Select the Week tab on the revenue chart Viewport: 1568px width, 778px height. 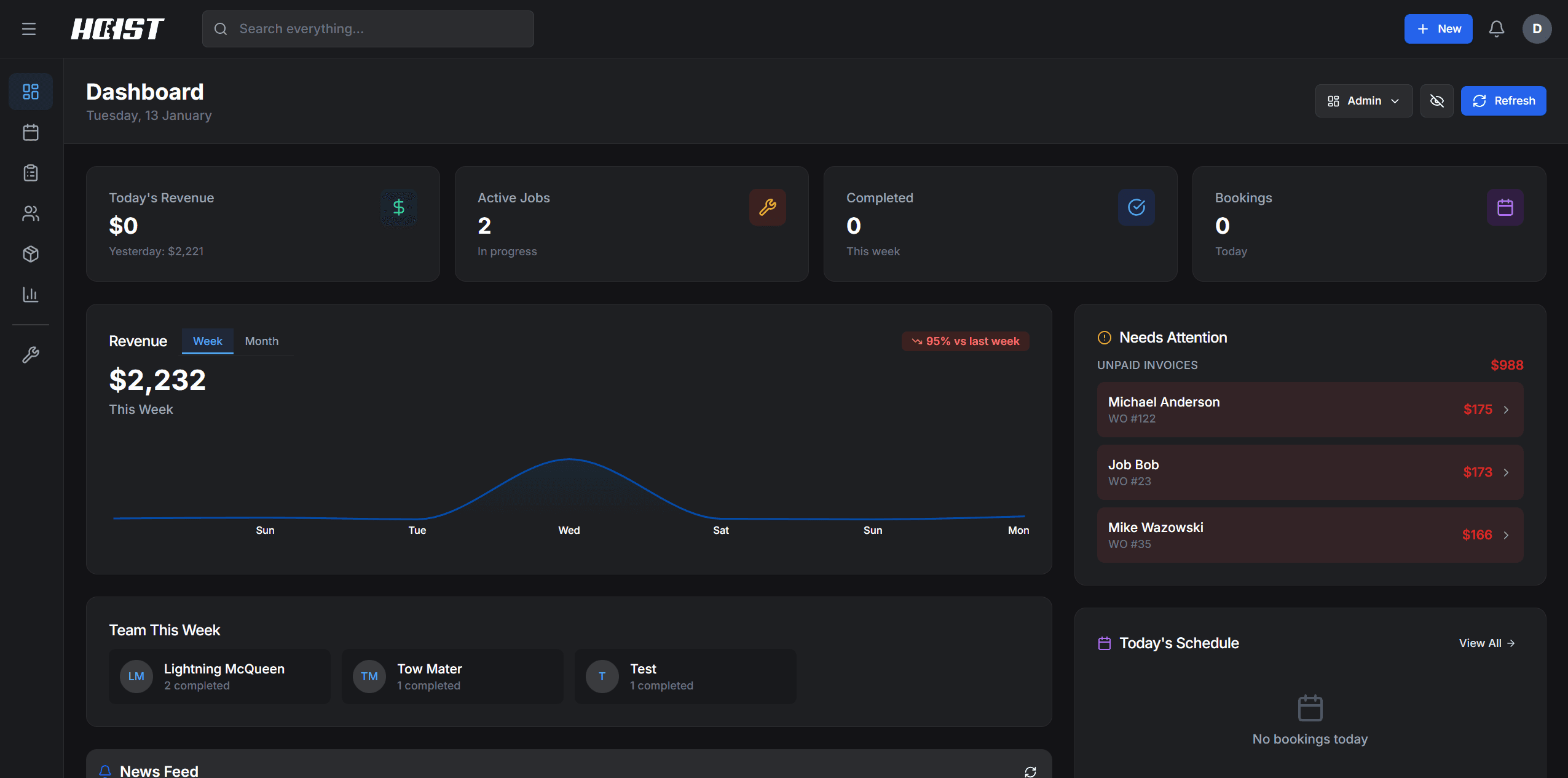pyautogui.click(x=207, y=341)
